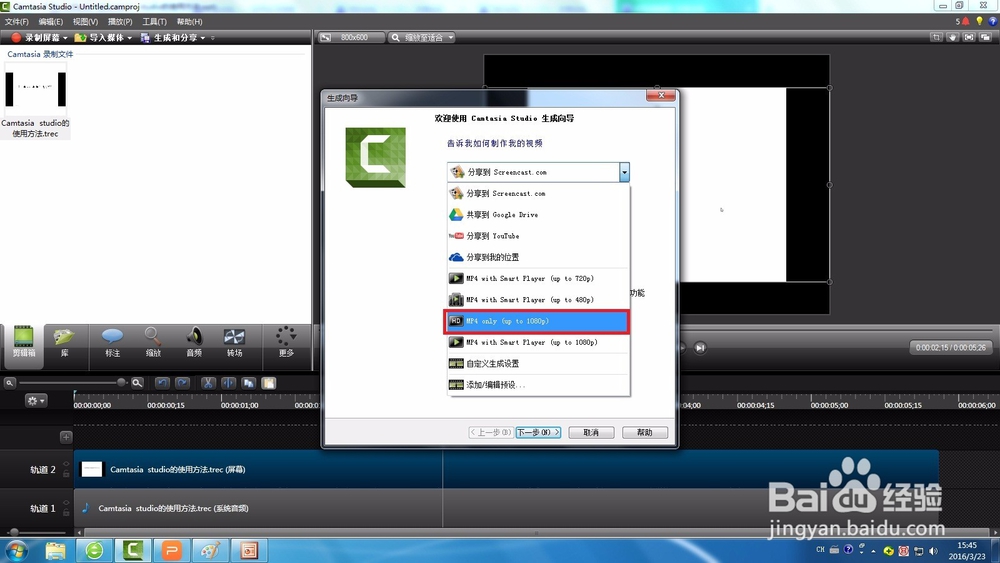
Task: Copy selected timeline media
Action: coord(249,383)
